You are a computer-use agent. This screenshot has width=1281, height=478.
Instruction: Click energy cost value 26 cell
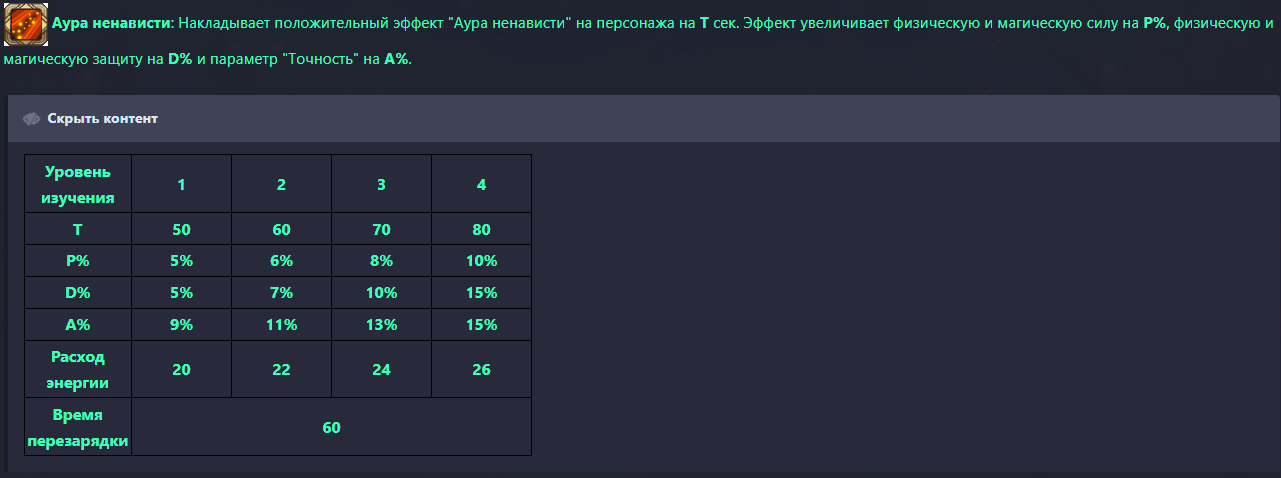click(481, 369)
